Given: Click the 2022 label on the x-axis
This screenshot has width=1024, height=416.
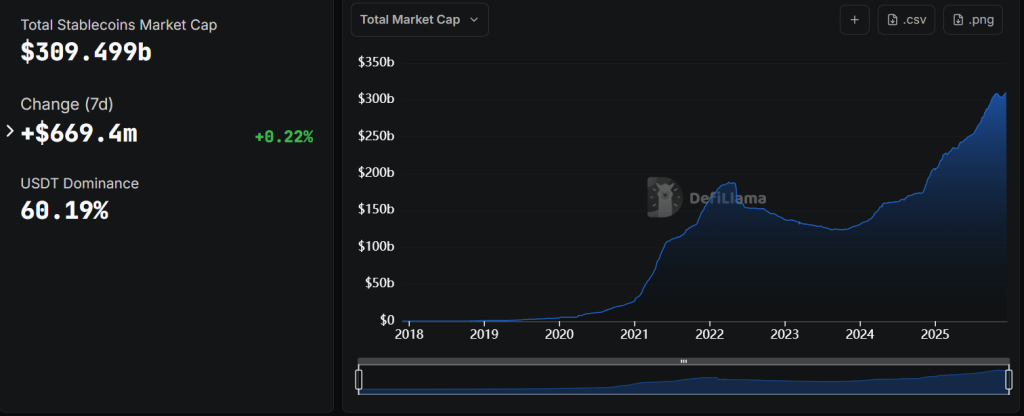Looking at the screenshot, I should 709,334.
